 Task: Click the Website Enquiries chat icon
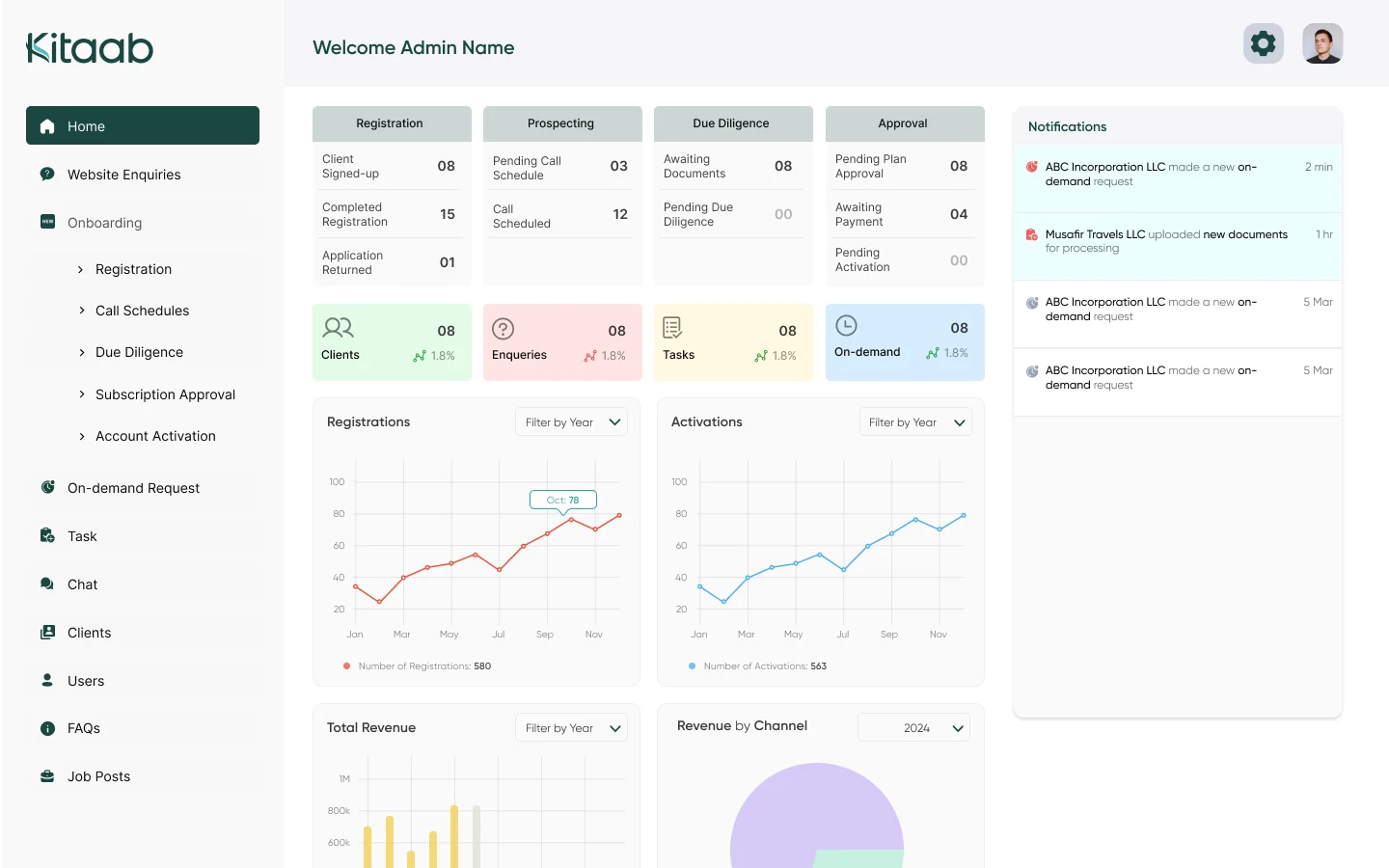(x=47, y=174)
